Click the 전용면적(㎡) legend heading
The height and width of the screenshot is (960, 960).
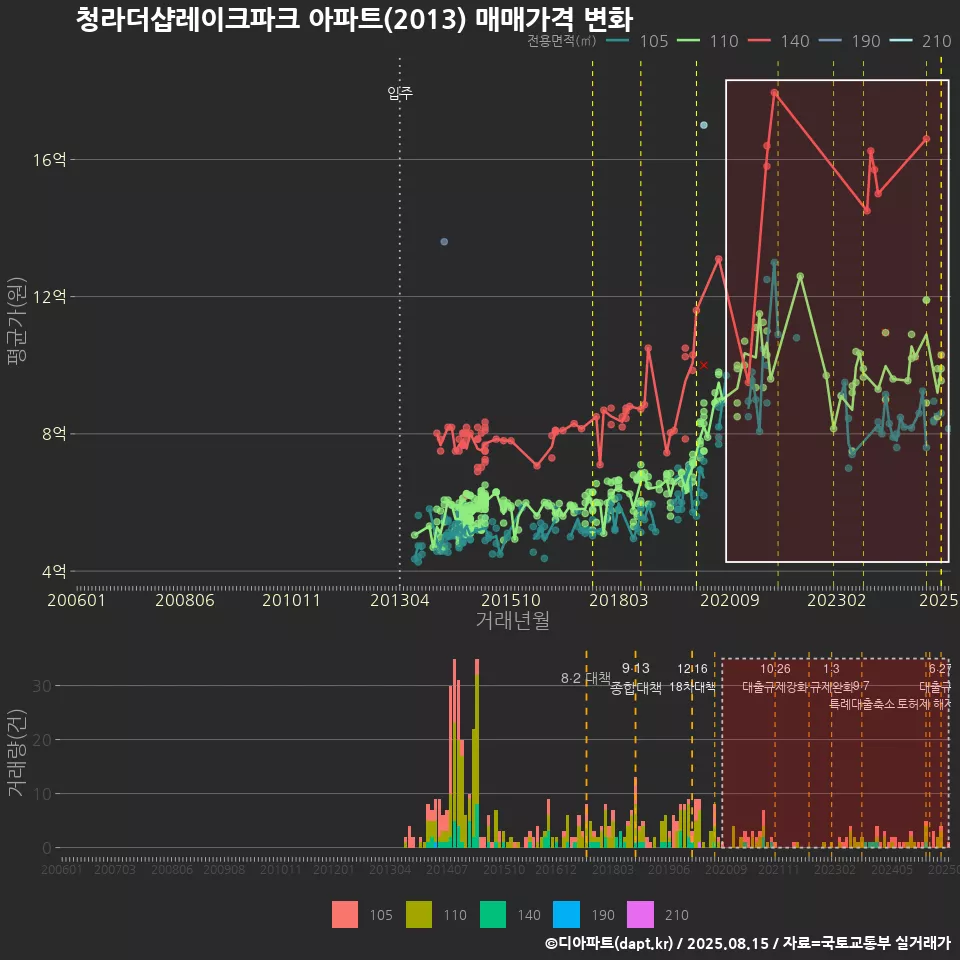(x=561, y=41)
